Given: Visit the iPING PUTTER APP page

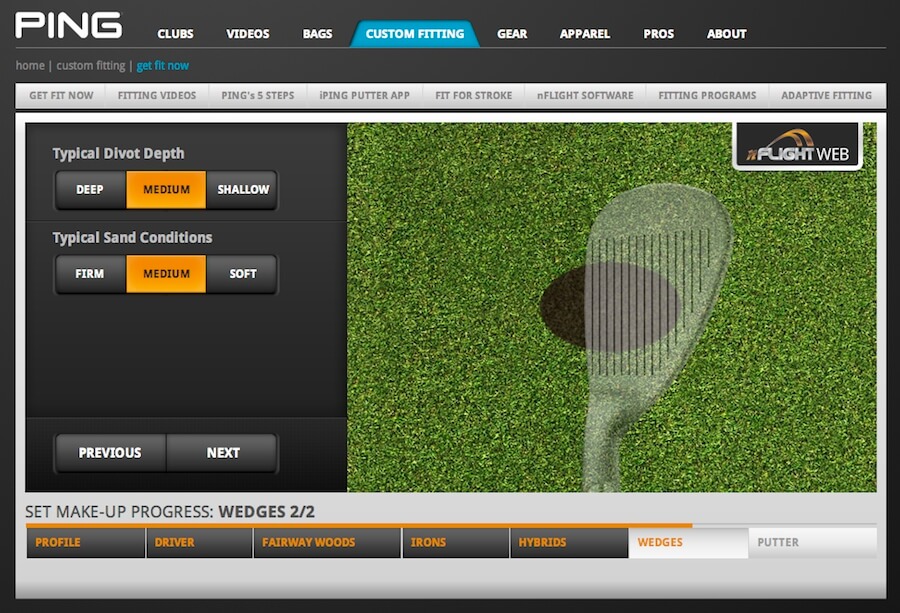Looking at the screenshot, I should tap(364, 95).
